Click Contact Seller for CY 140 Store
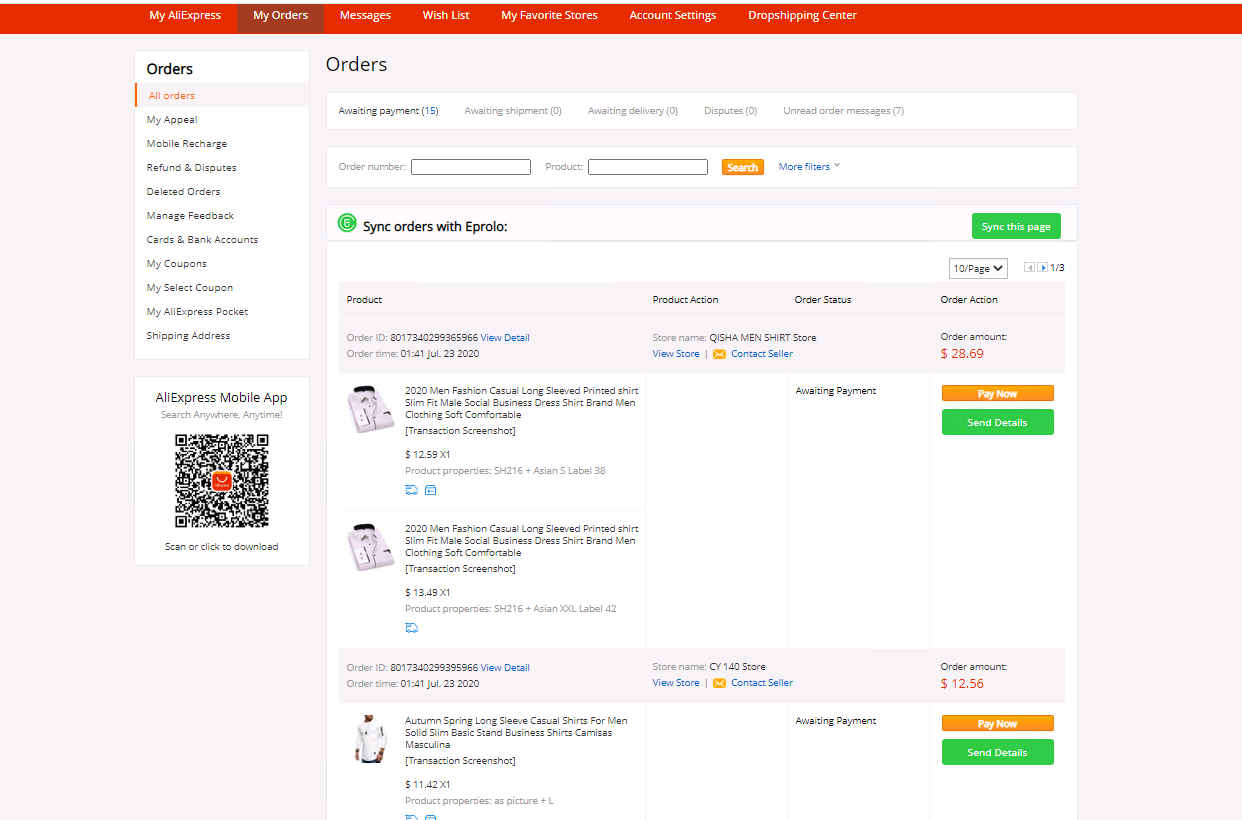The height and width of the screenshot is (820, 1242). 762,683
